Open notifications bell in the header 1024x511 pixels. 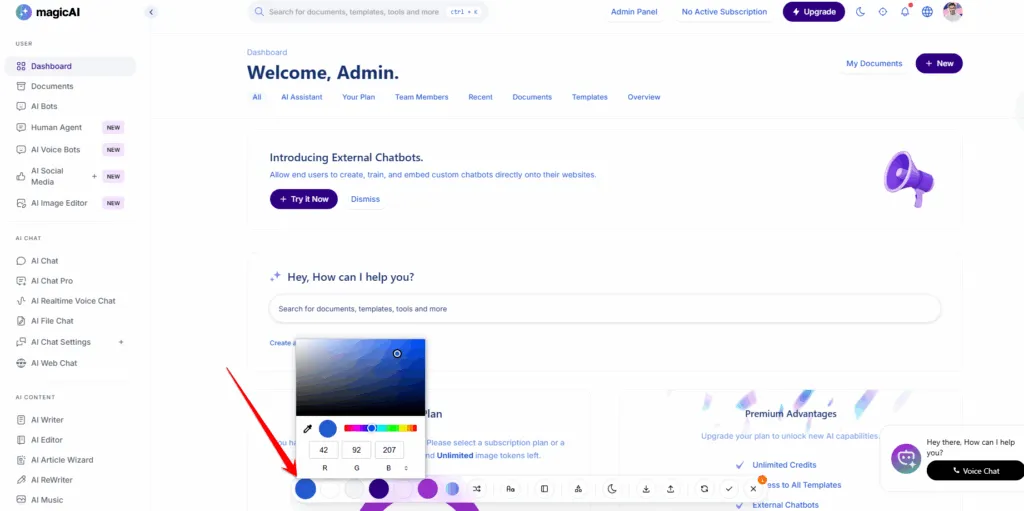tap(904, 12)
